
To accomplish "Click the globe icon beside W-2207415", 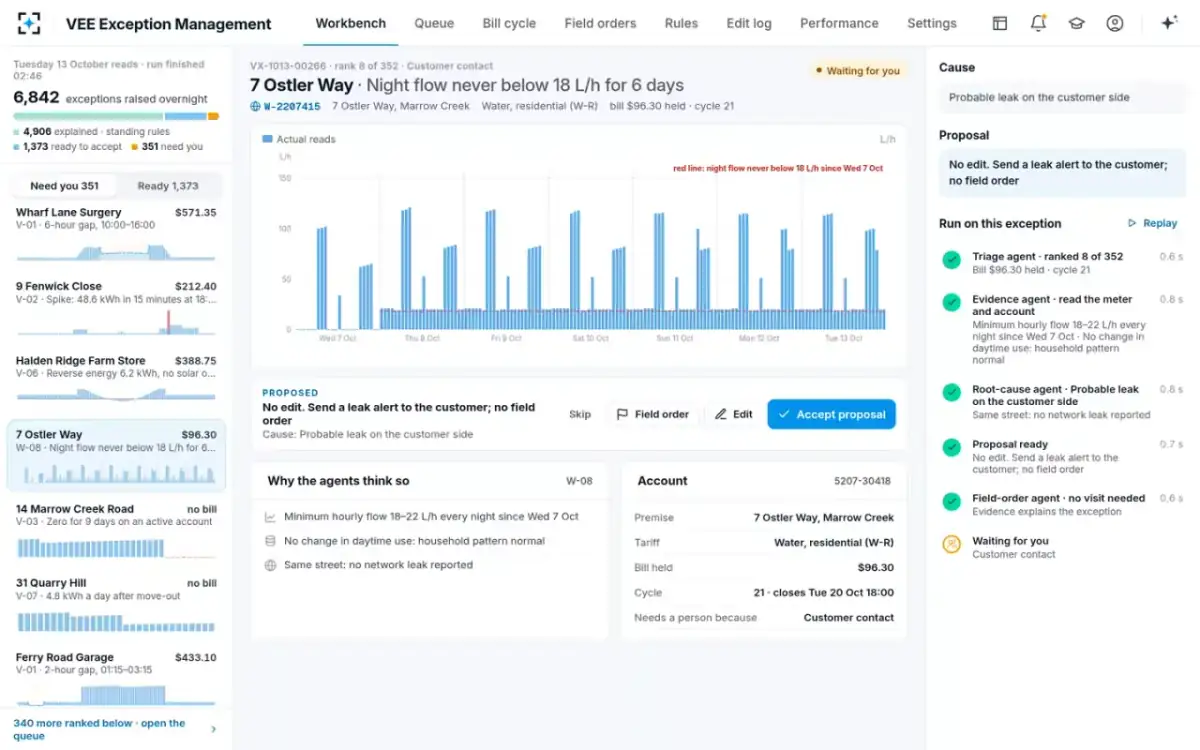I will point(255,106).
